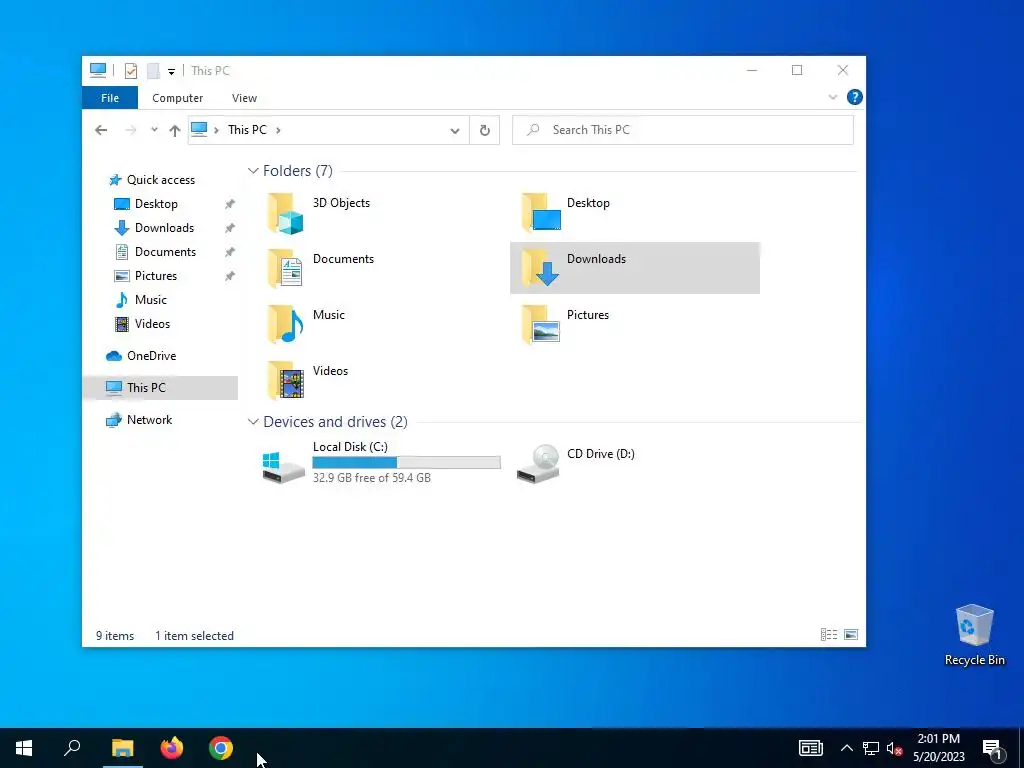The width and height of the screenshot is (1024, 768).
Task: Unpin Pictures from Quick access
Action: [230, 276]
